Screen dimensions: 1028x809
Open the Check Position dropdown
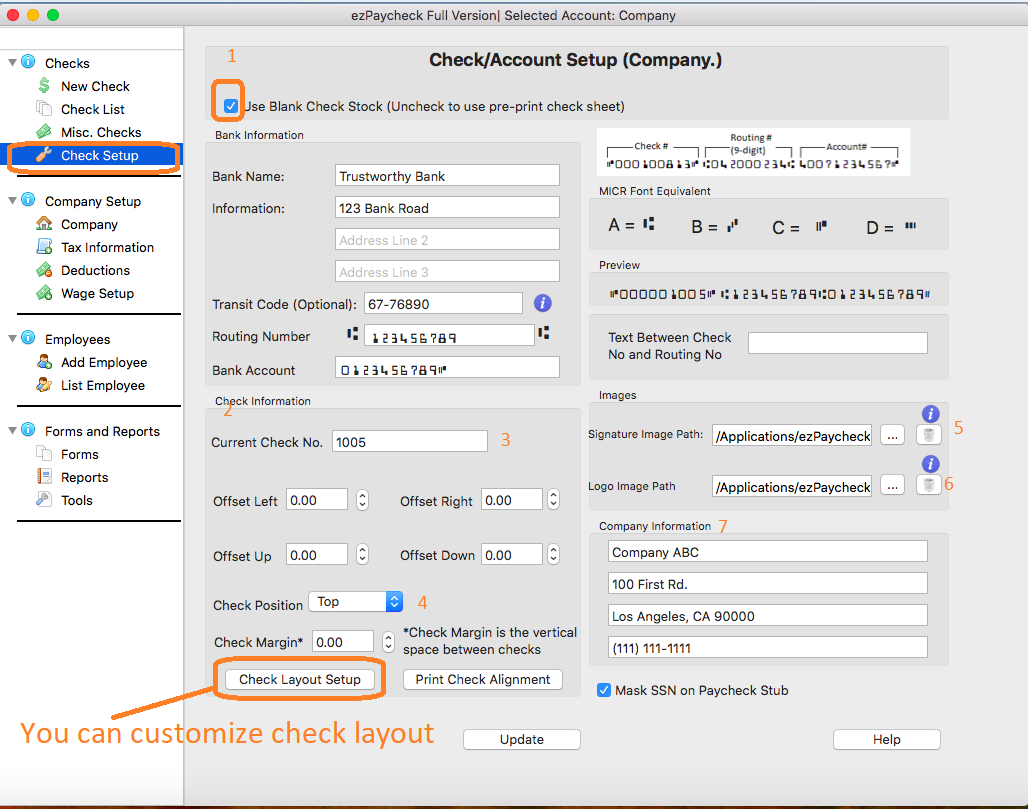click(x=355, y=601)
